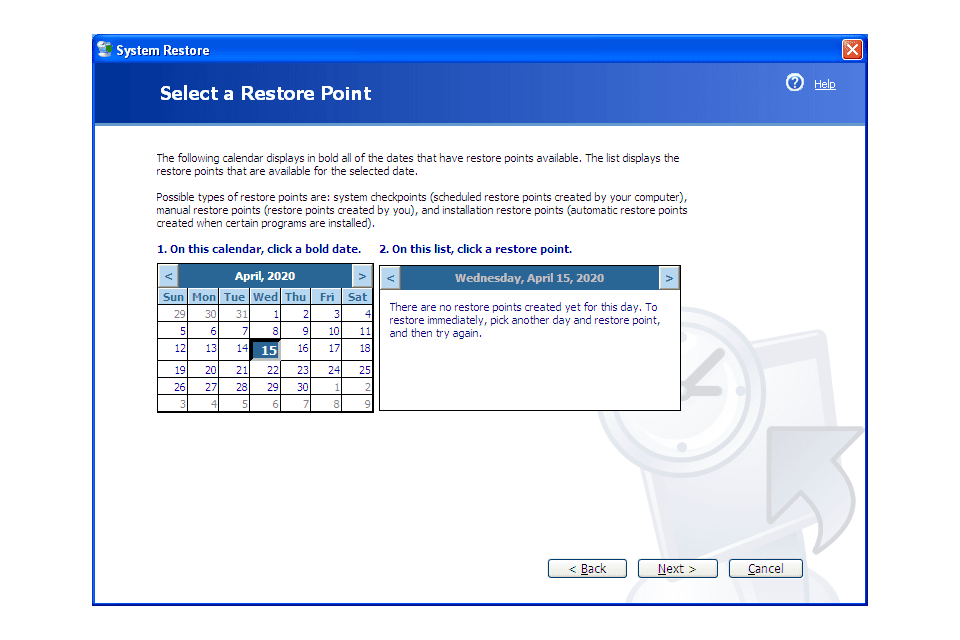Select April 15 on the calendar

pyautogui.click(x=266, y=350)
